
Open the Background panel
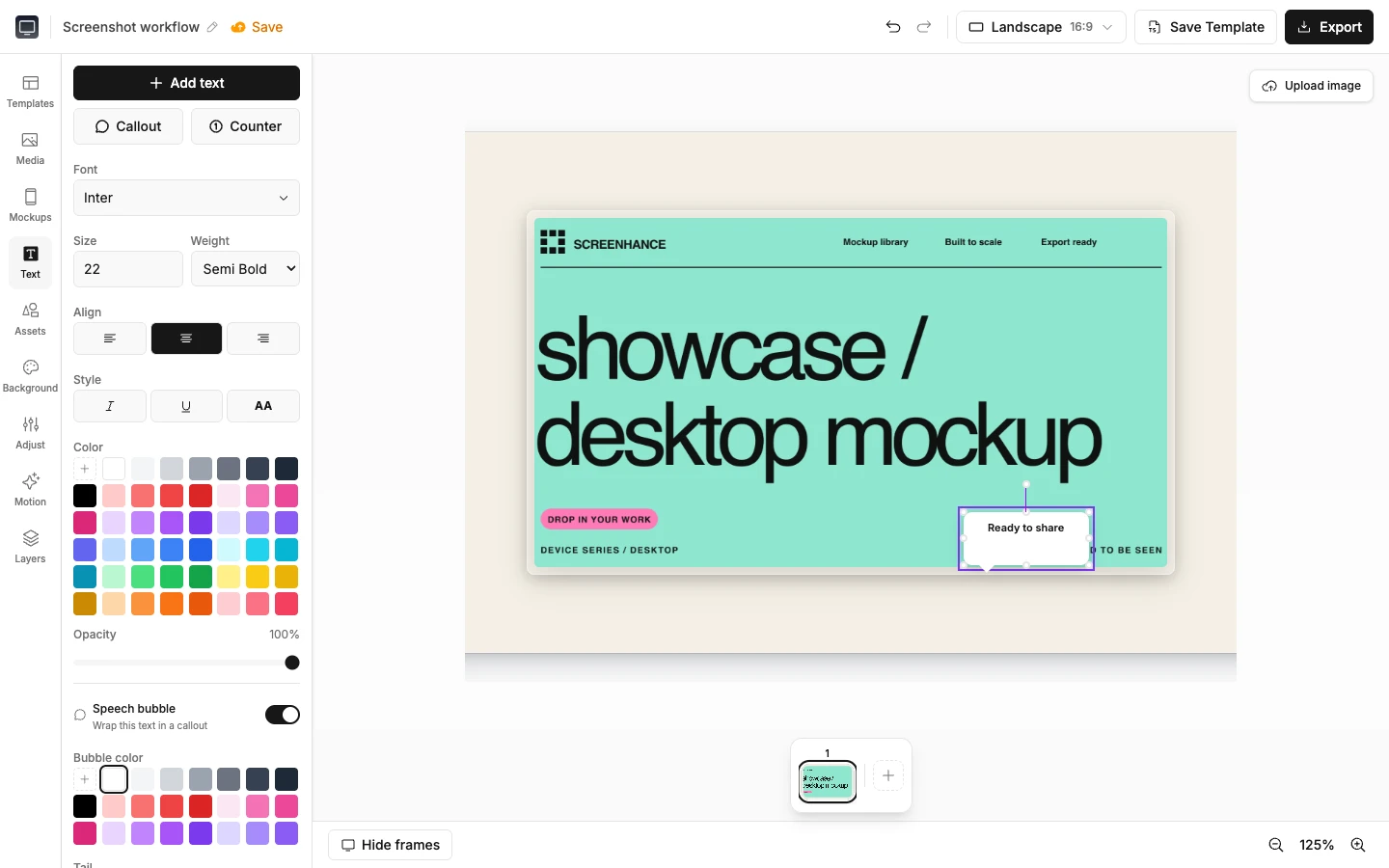point(30,376)
